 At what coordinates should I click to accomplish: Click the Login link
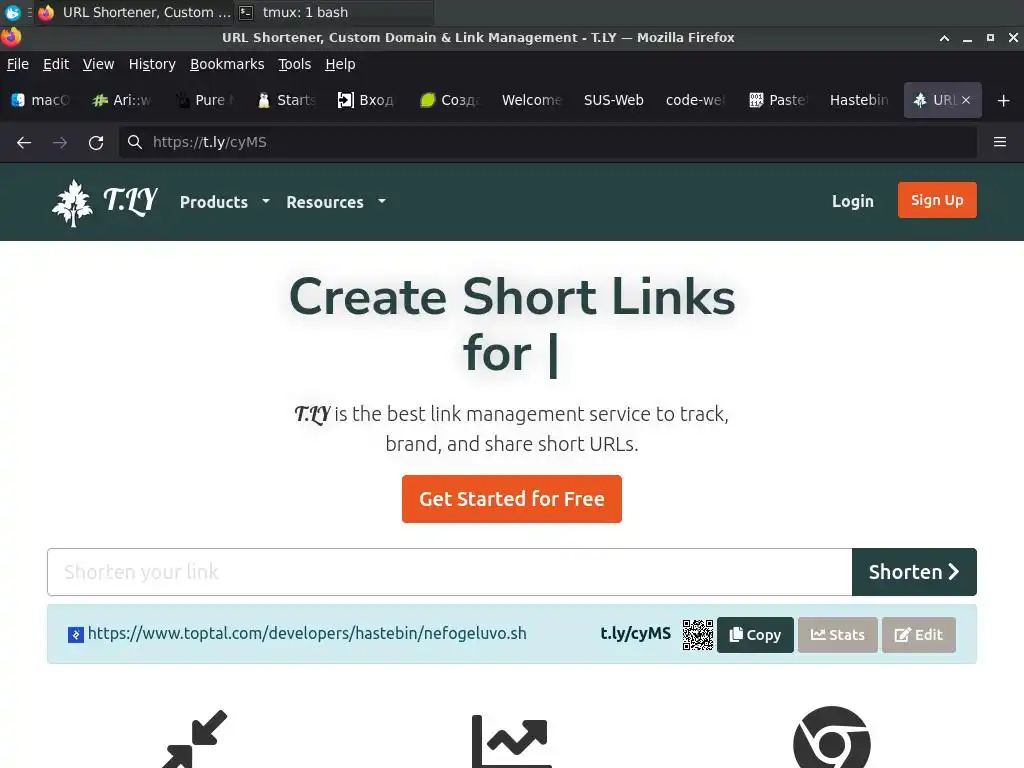tap(852, 201)
